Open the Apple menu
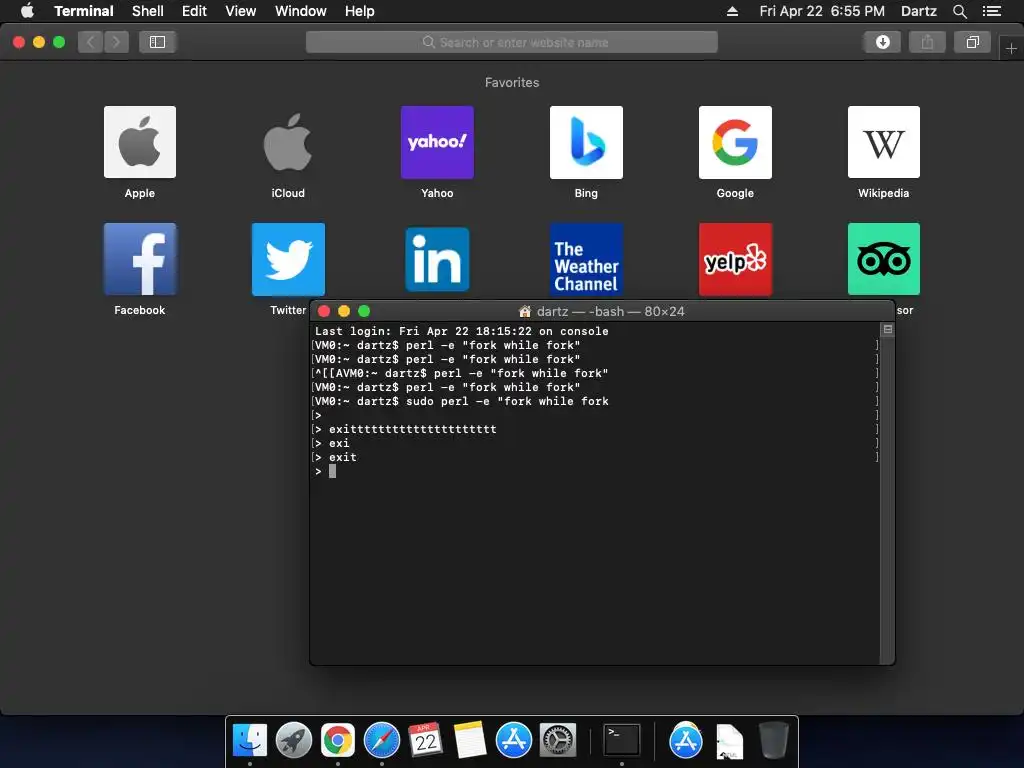 [x=27, y=11]
